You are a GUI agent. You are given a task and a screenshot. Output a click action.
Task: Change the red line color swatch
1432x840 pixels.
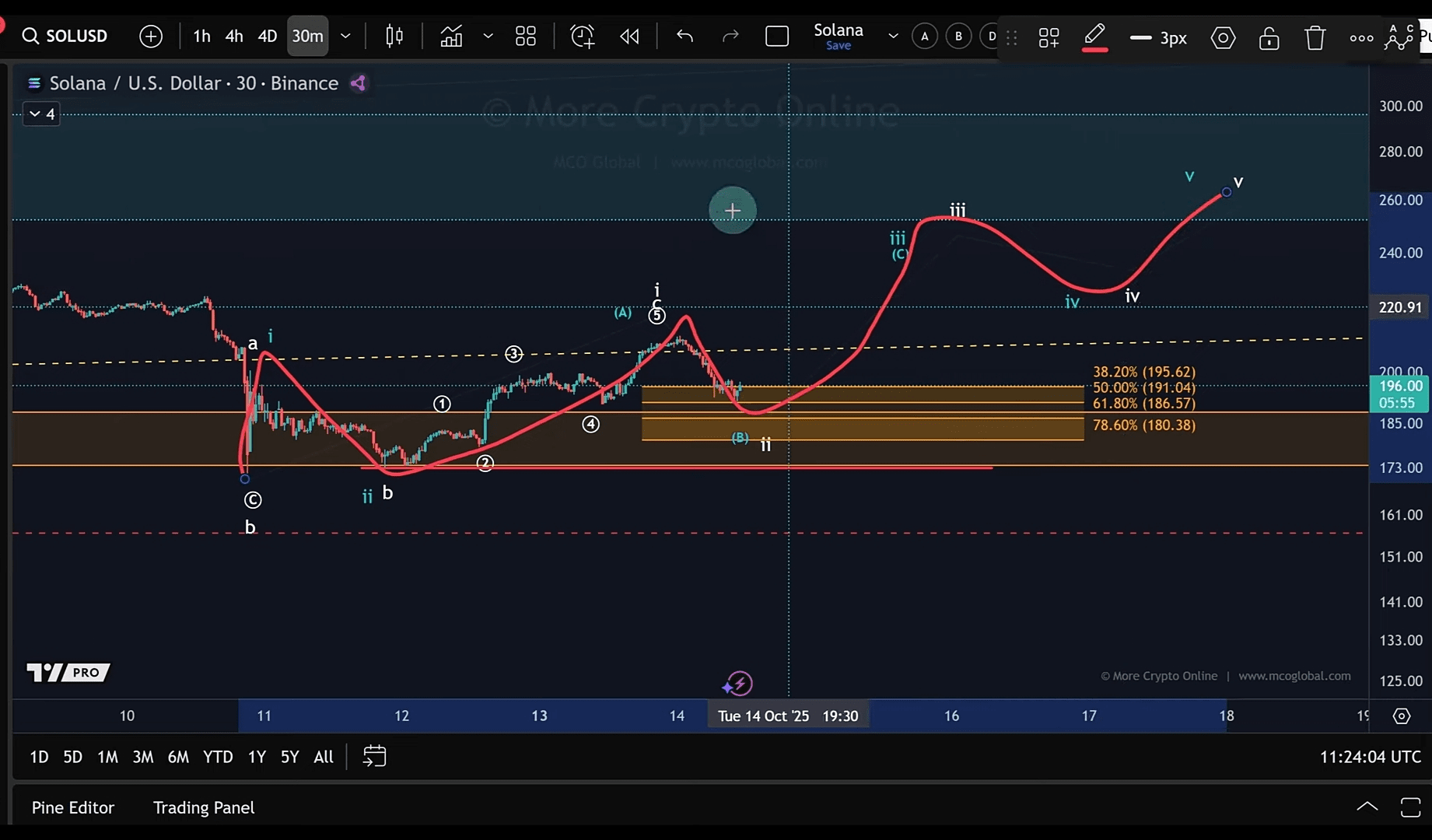point(1094,37)
